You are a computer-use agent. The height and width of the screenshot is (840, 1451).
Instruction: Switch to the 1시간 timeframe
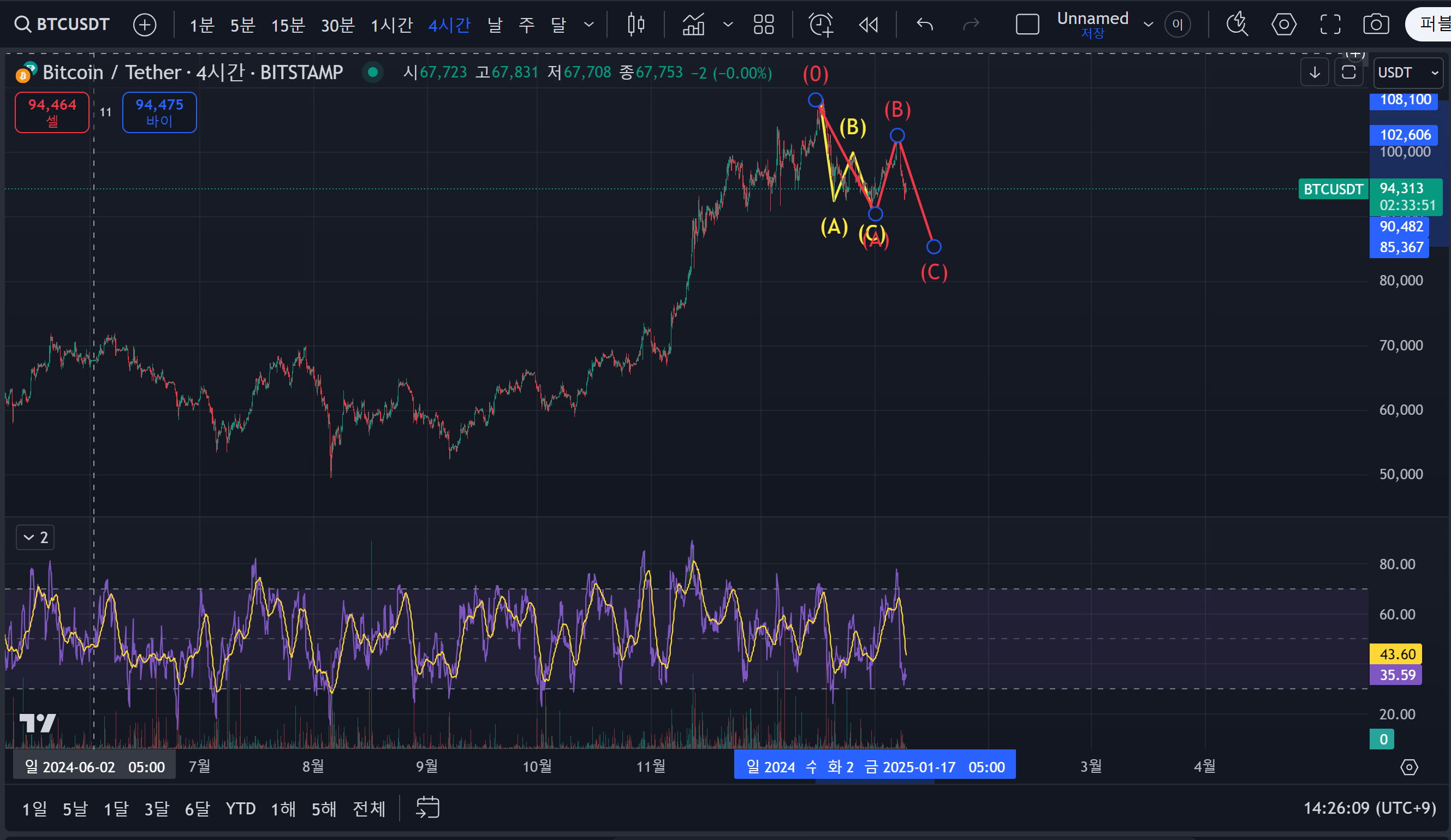(391, 25)
